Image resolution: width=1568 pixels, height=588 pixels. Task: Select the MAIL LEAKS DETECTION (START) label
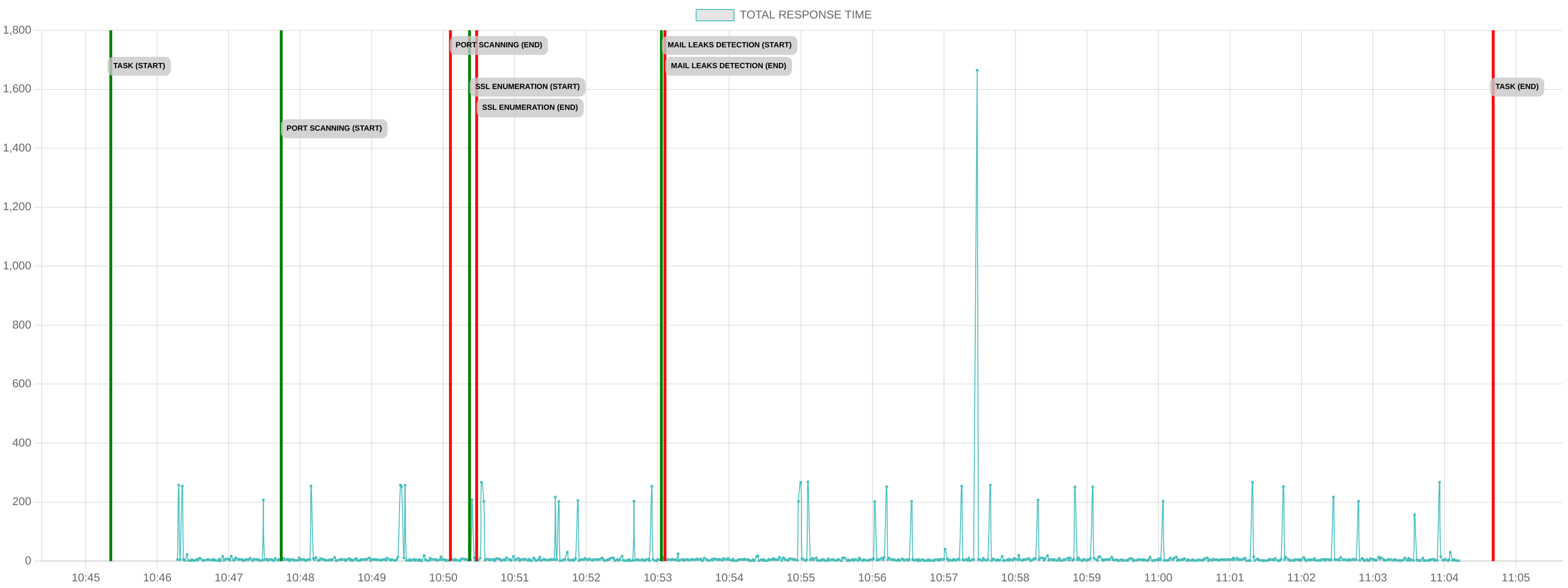(x=729, y=45)
